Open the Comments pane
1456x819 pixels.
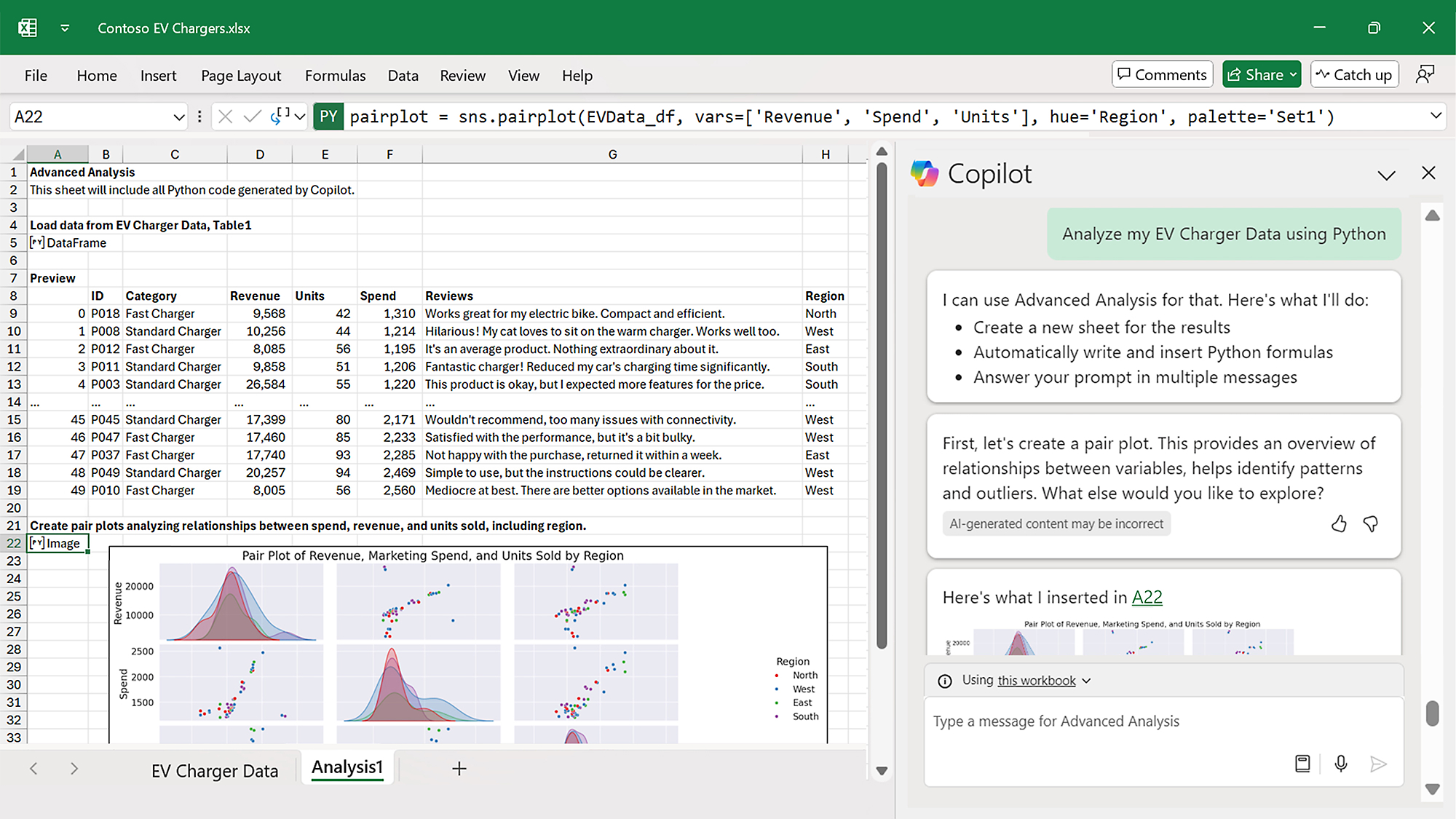pos(1162,74)
